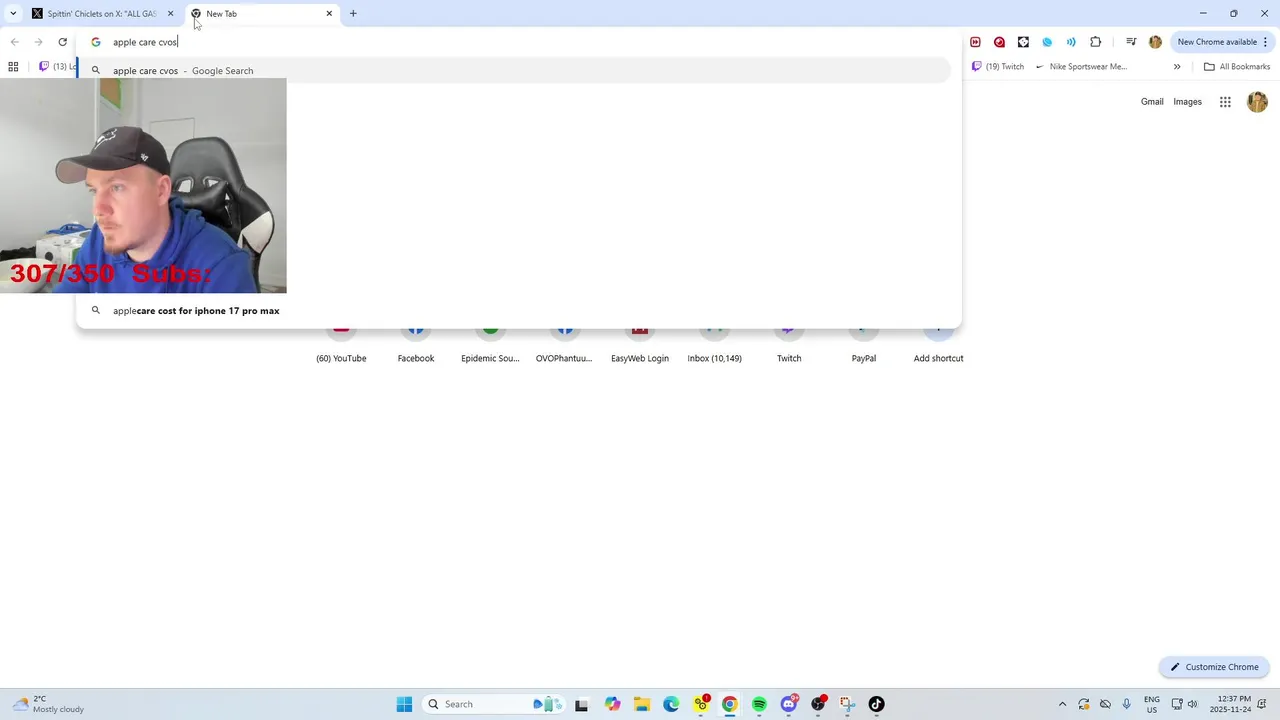Show hidden bookmarks with double chevron

(x=1177, y=67)
